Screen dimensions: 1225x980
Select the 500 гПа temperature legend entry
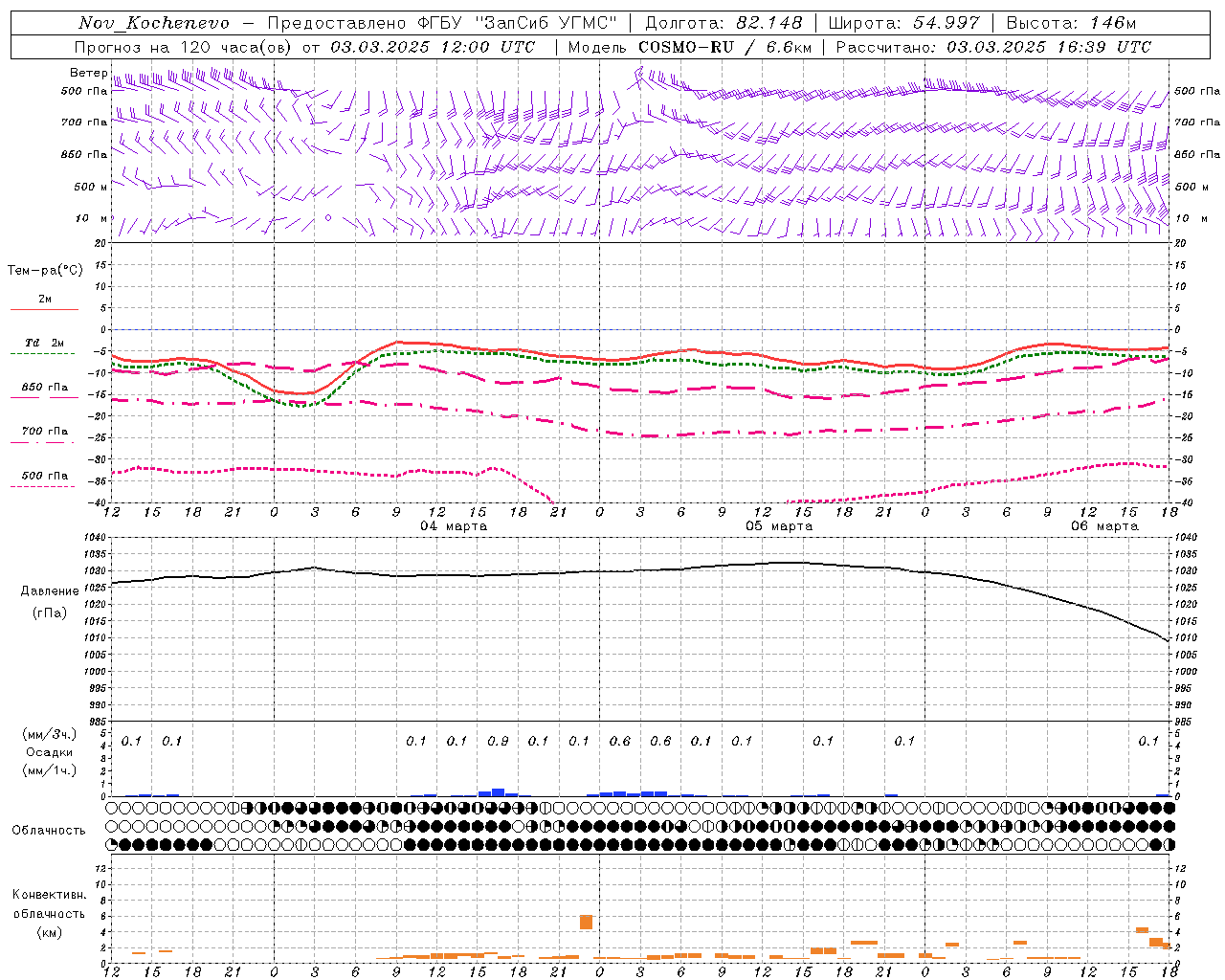pos(44,476)
